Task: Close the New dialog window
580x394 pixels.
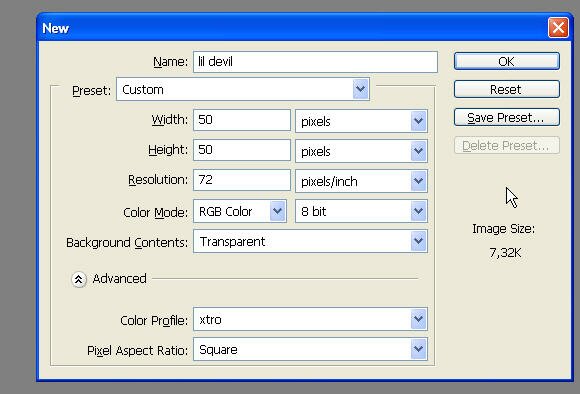Action: 558,28
